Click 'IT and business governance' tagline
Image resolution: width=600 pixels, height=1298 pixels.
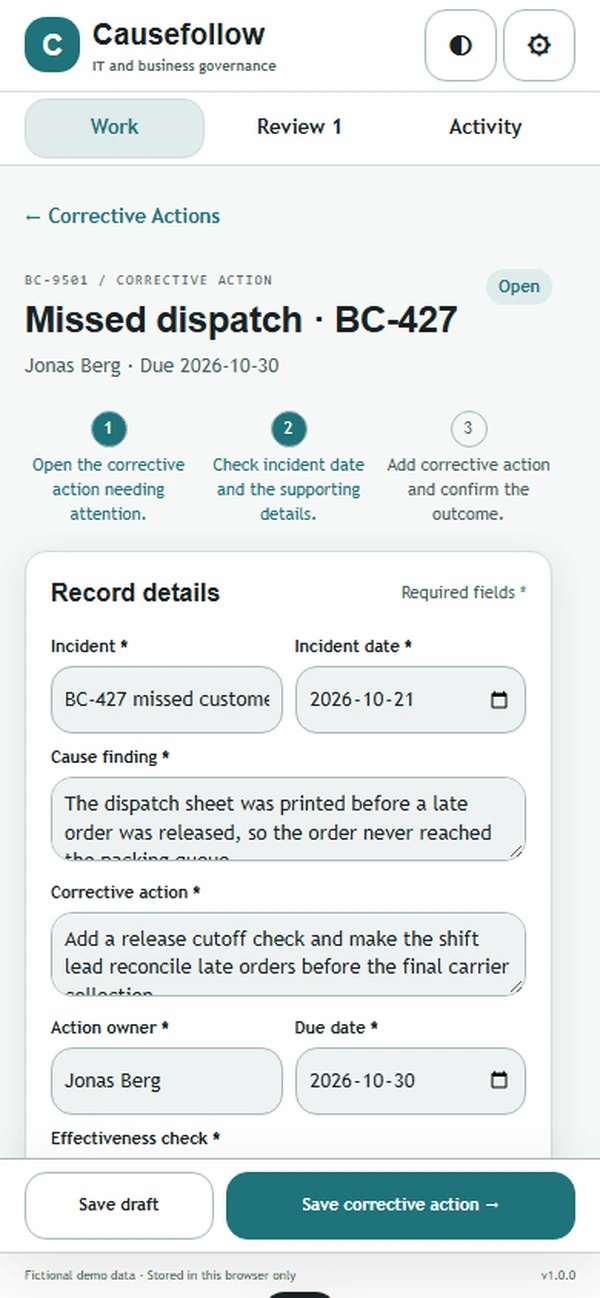click(x=184, y=66)
